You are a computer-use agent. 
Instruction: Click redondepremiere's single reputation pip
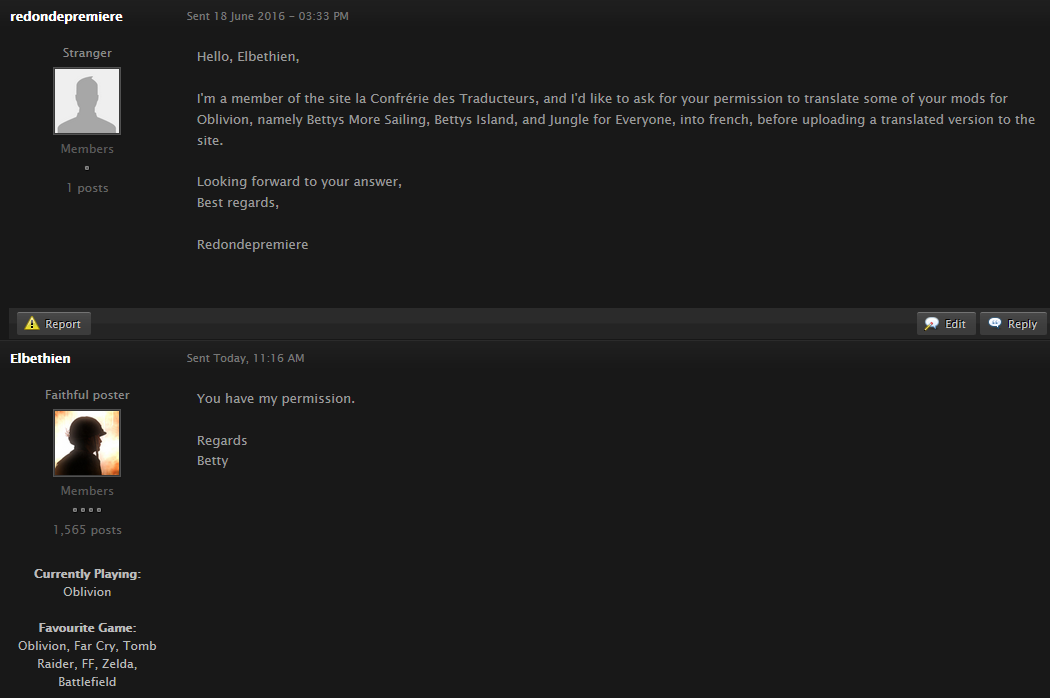pos(87,167)
